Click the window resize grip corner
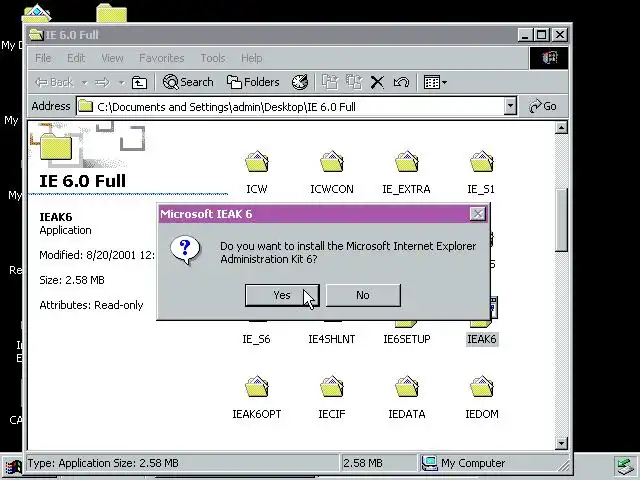640x480 pixels. 563,465
